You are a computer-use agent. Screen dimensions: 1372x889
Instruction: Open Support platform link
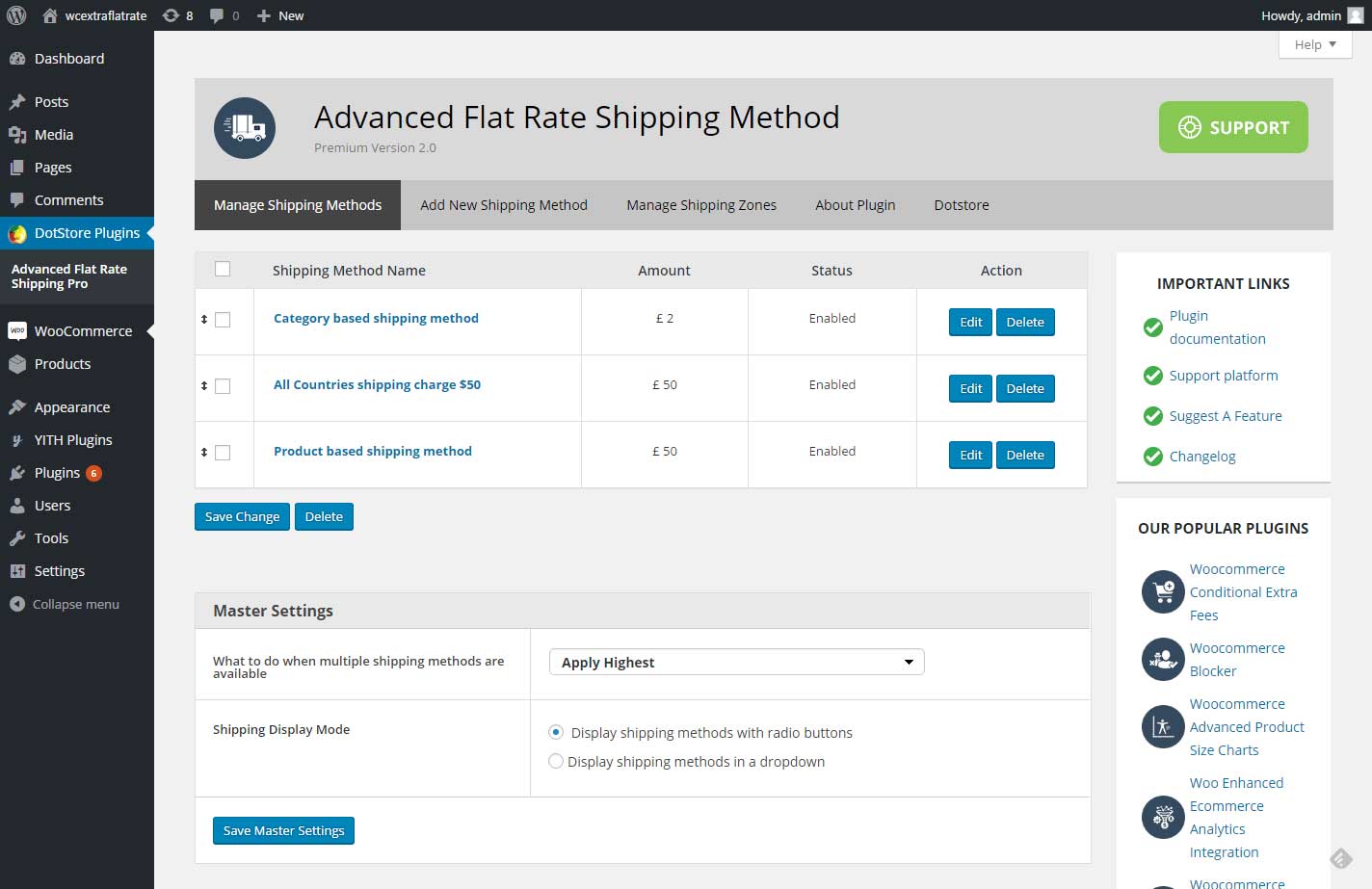1224,376
